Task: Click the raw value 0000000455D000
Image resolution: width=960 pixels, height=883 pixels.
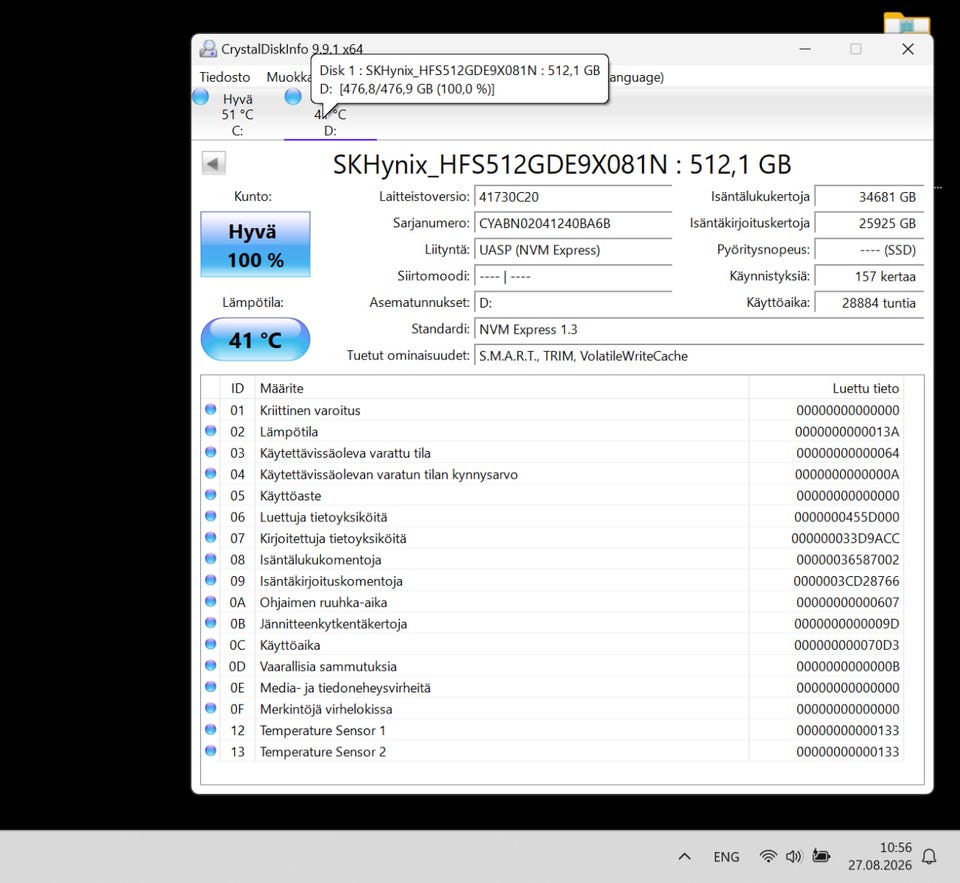Action: [847, 517]
